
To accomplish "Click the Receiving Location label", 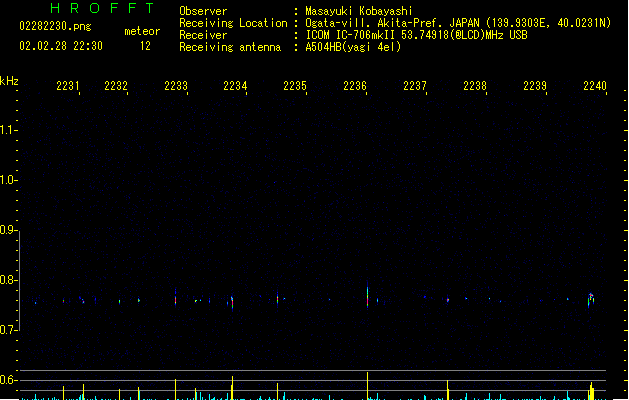I will tap(233, 23).
